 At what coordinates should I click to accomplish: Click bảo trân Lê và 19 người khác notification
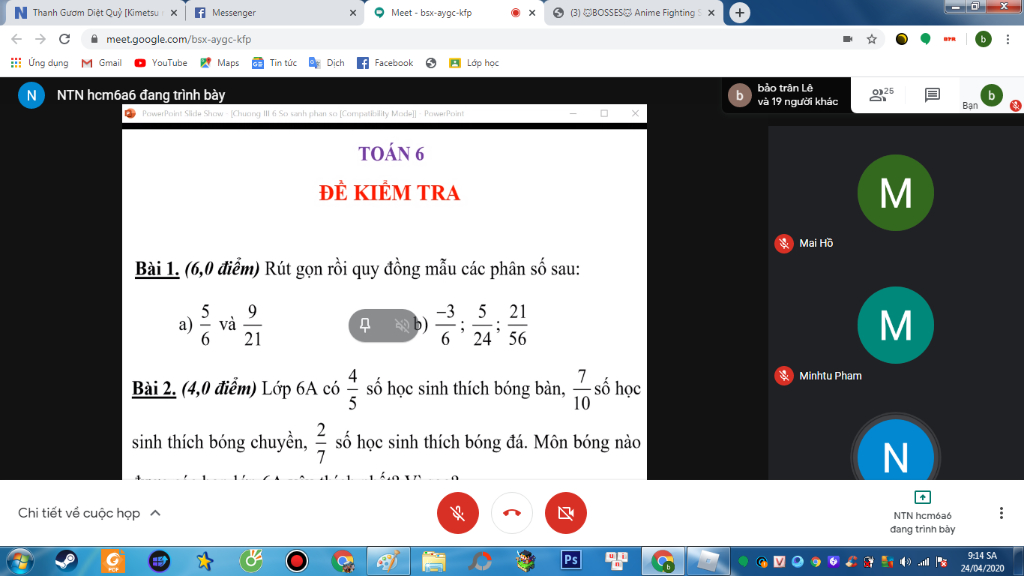tap(786, 95)
